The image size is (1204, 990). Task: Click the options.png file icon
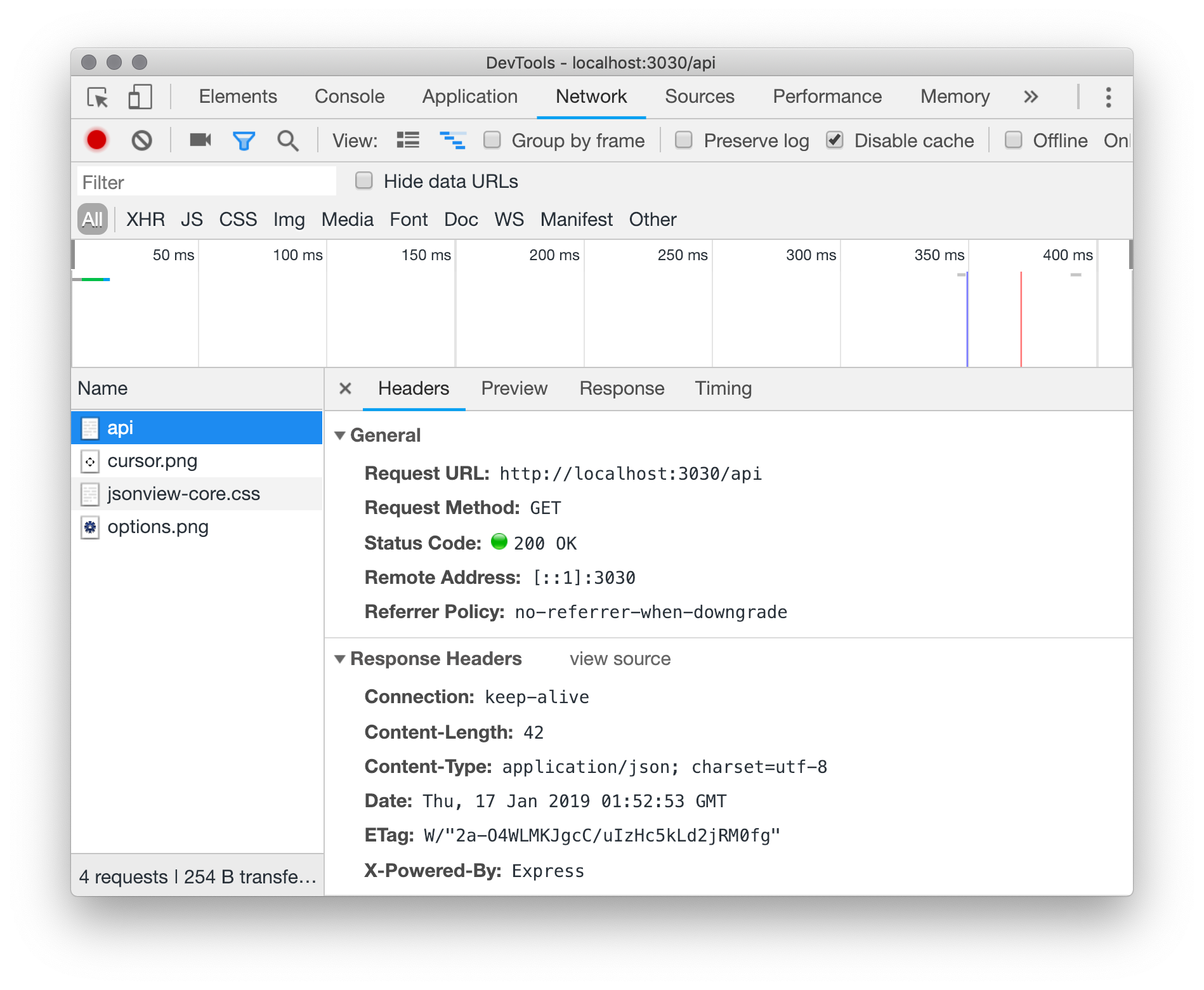click(x=90, y=527)
